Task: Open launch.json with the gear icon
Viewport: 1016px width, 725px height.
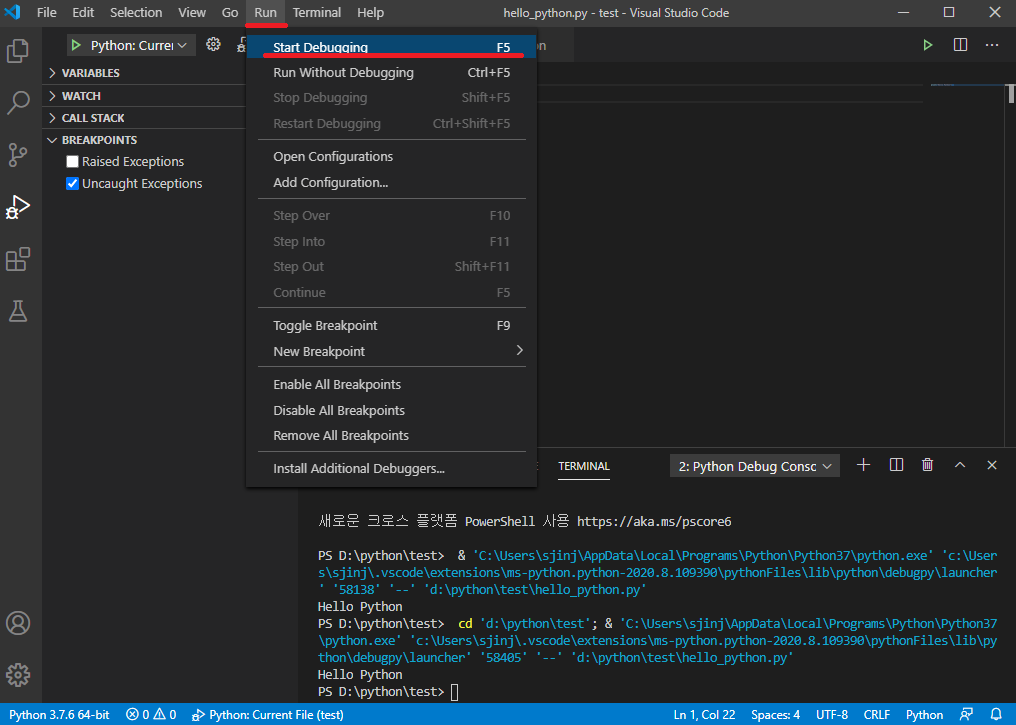Action: click(x=213, y=45)
